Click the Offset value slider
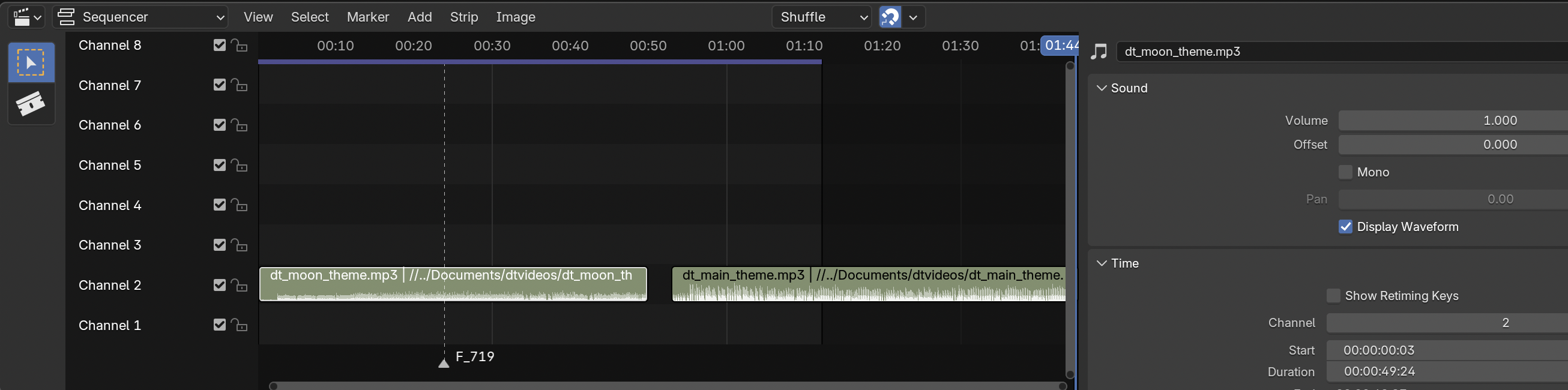The width and height of the screenshot is (1568, 390). [1453, 145]
